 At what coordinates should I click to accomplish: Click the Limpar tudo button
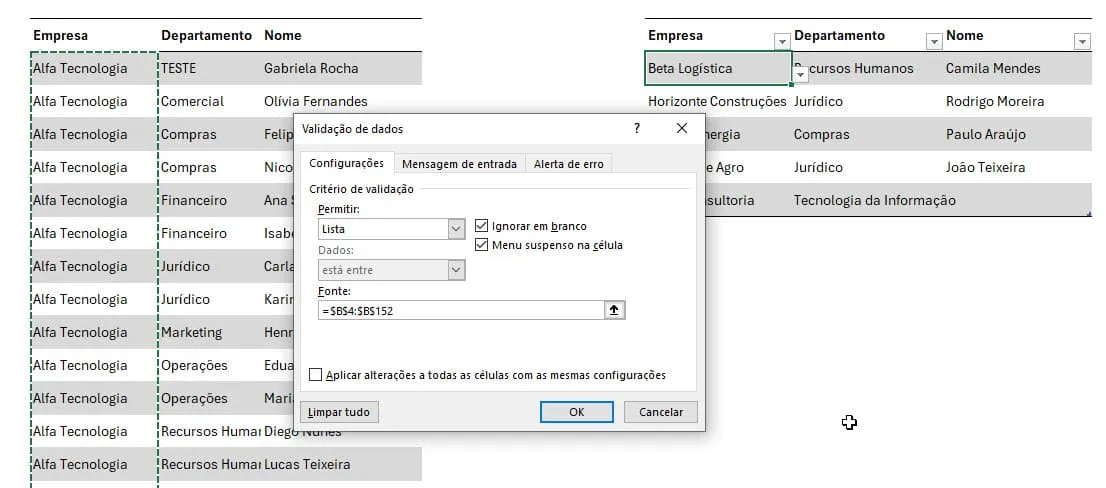pos(339,413)
